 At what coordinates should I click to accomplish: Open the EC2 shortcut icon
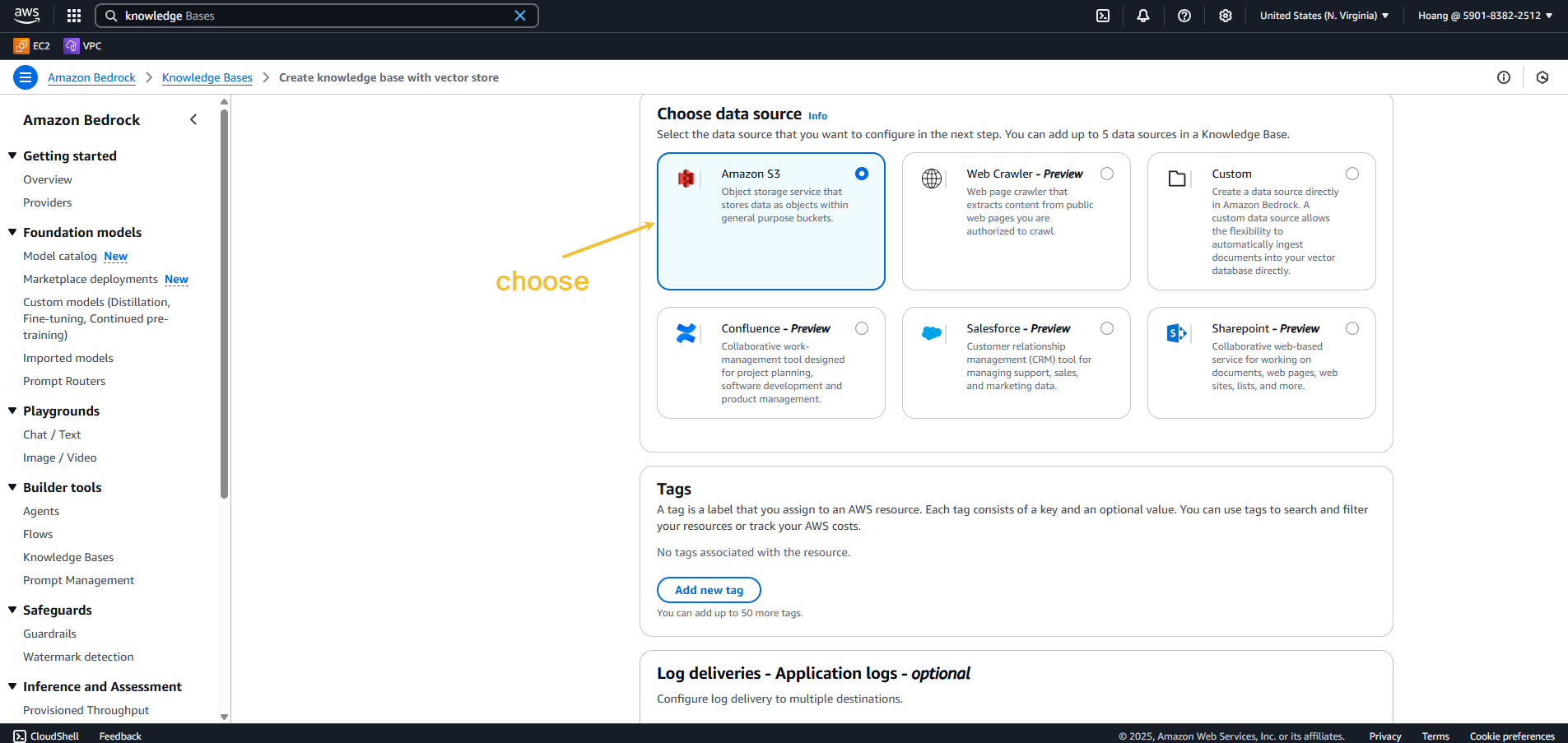click(21, 46)
